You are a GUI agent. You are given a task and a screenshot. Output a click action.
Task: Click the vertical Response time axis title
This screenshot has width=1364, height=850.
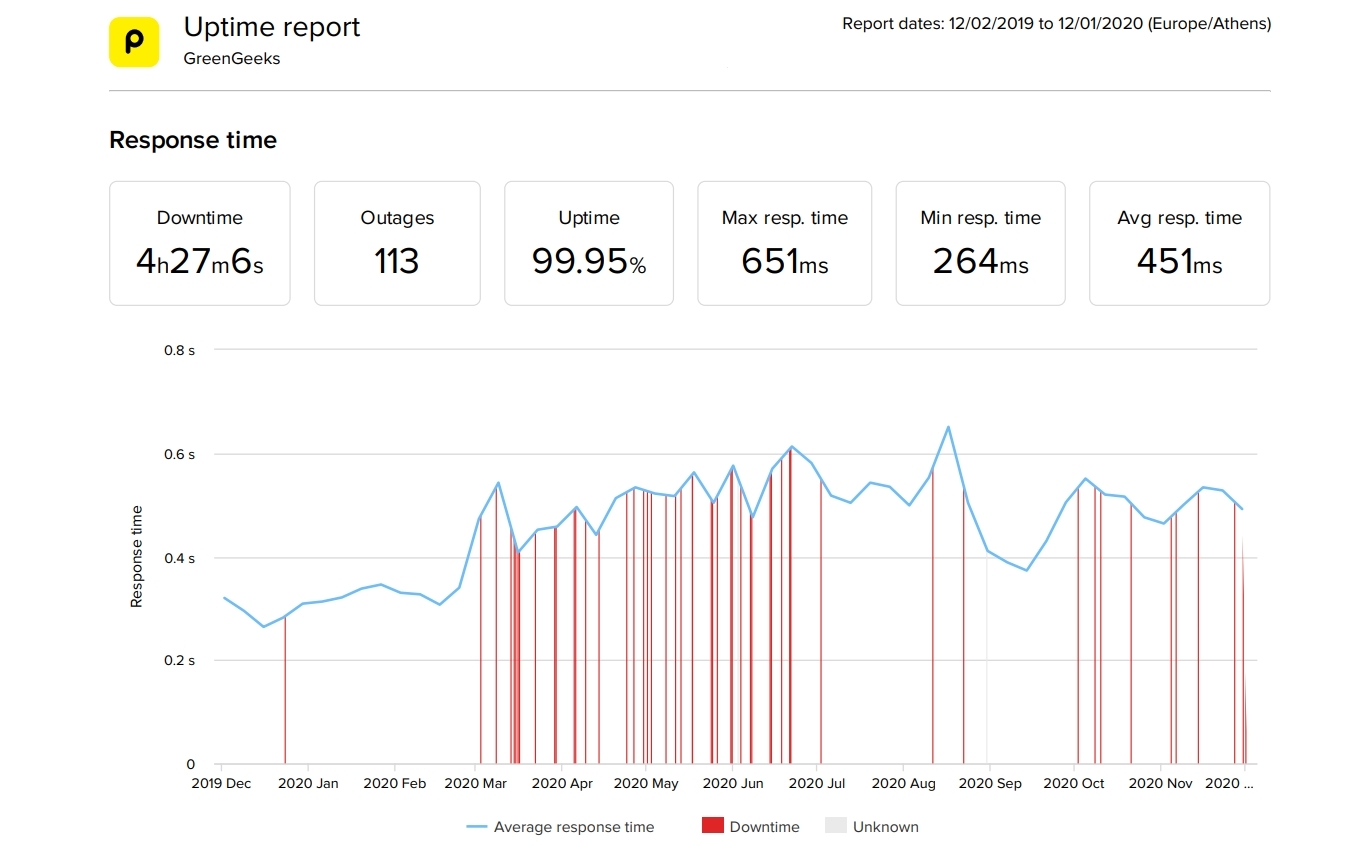click(x=137, y=557)
